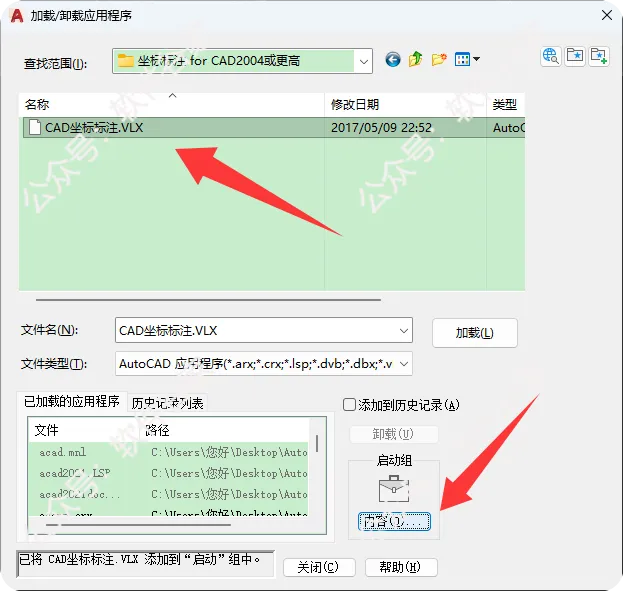The height and width of the screenshot is (591, 623).
Task: Click the 加载(L) button
Action: pos(474,333)
